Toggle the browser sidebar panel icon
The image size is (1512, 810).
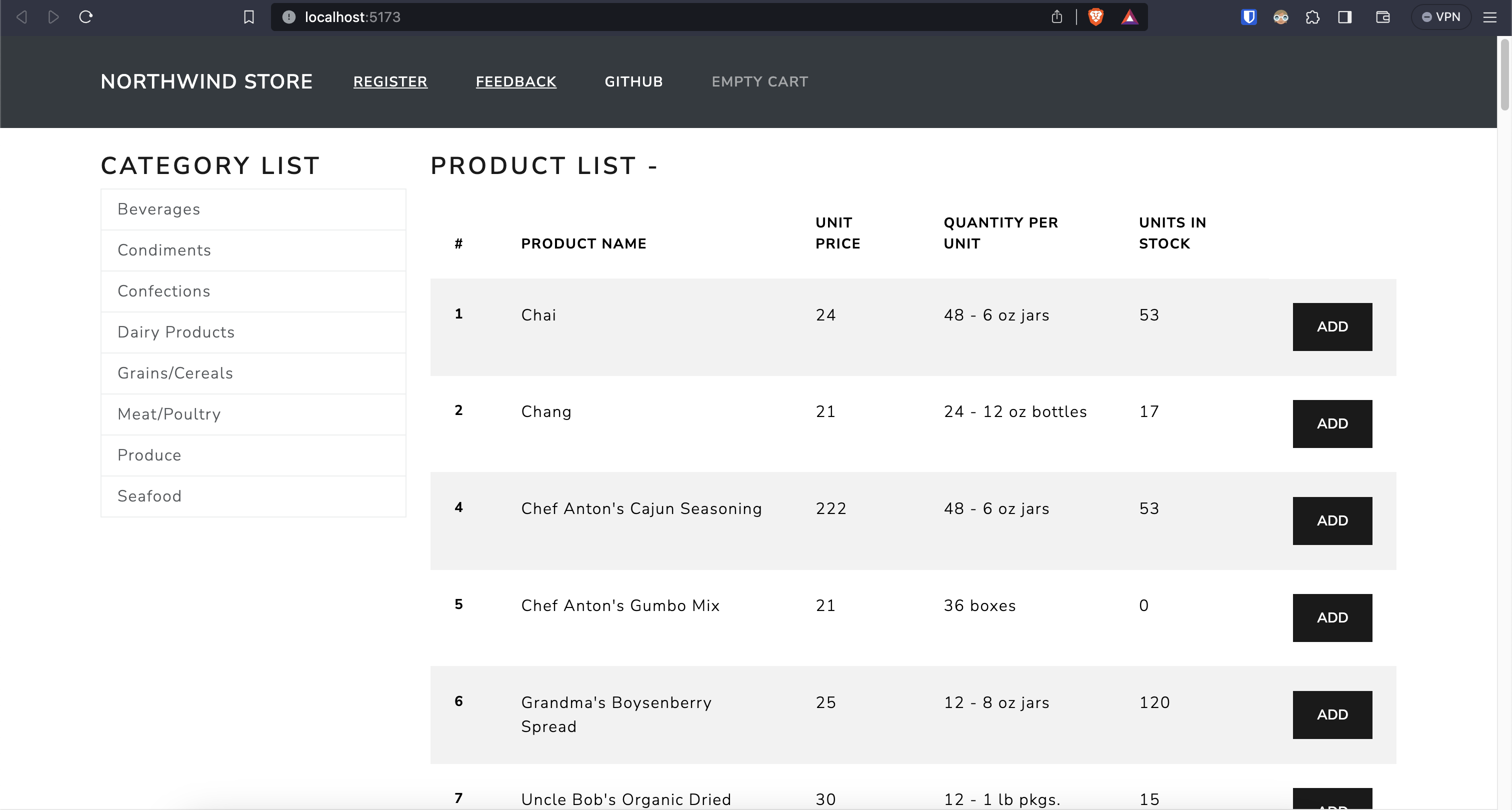coord(1344,17)
